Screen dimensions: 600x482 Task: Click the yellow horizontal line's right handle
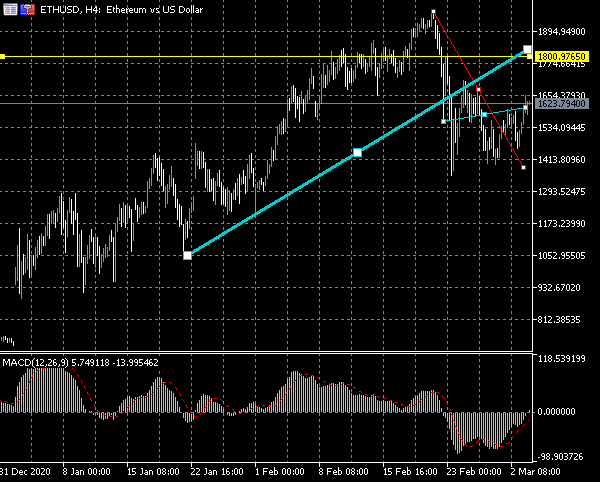coord(530,57)
